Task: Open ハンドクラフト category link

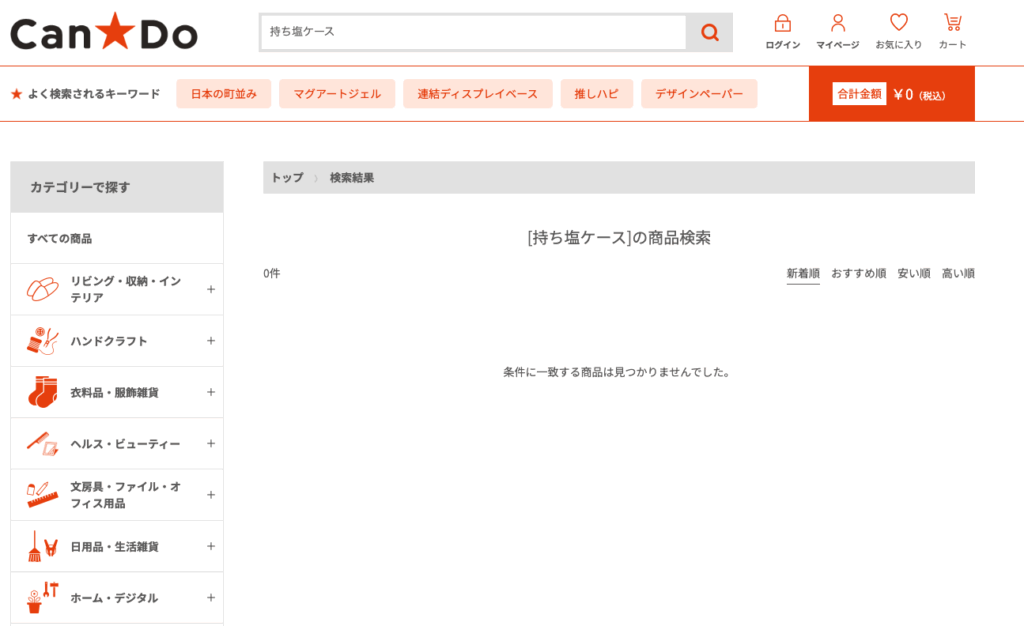Action: [109, 341]
